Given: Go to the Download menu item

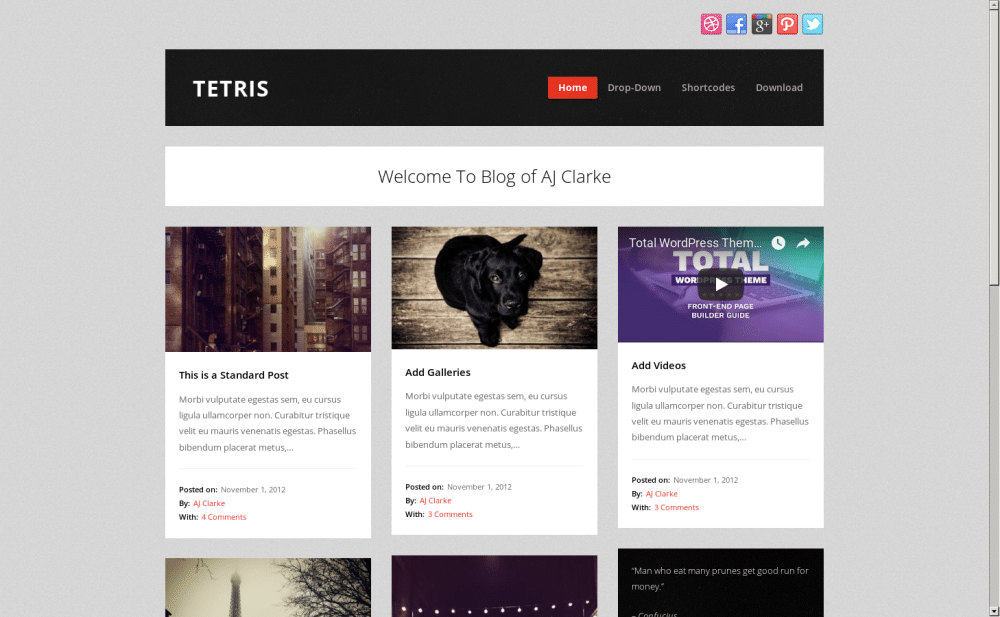Looking at the screenshot, I should coord(779,88).
